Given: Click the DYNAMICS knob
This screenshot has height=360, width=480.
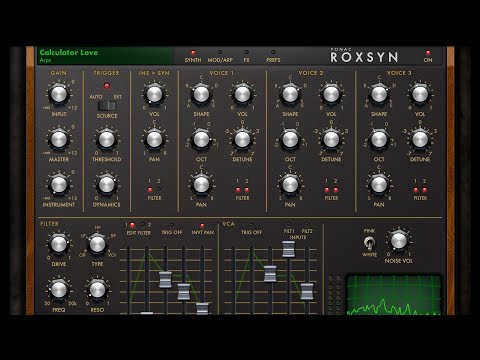Looking at the screenshot, I should [x=107, y=185].
